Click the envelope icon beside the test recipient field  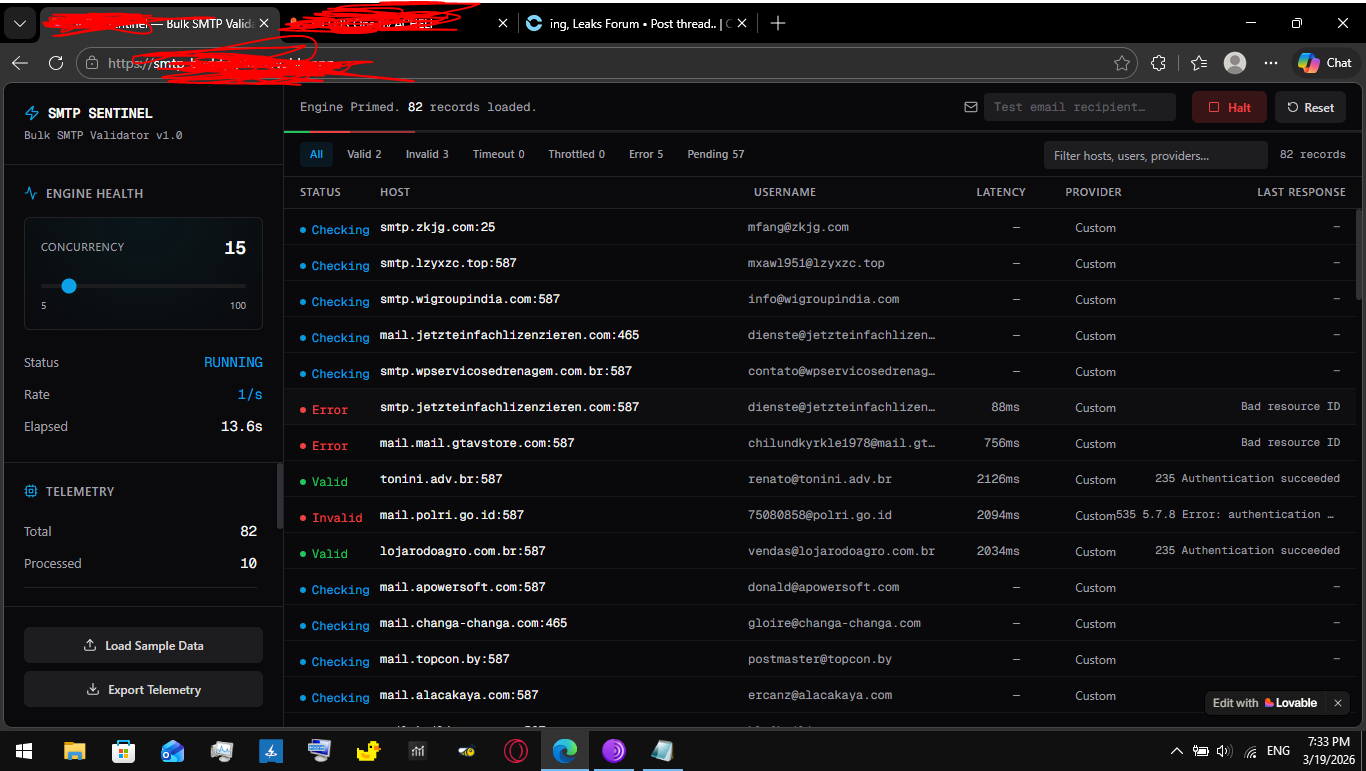tap(970, 107)
